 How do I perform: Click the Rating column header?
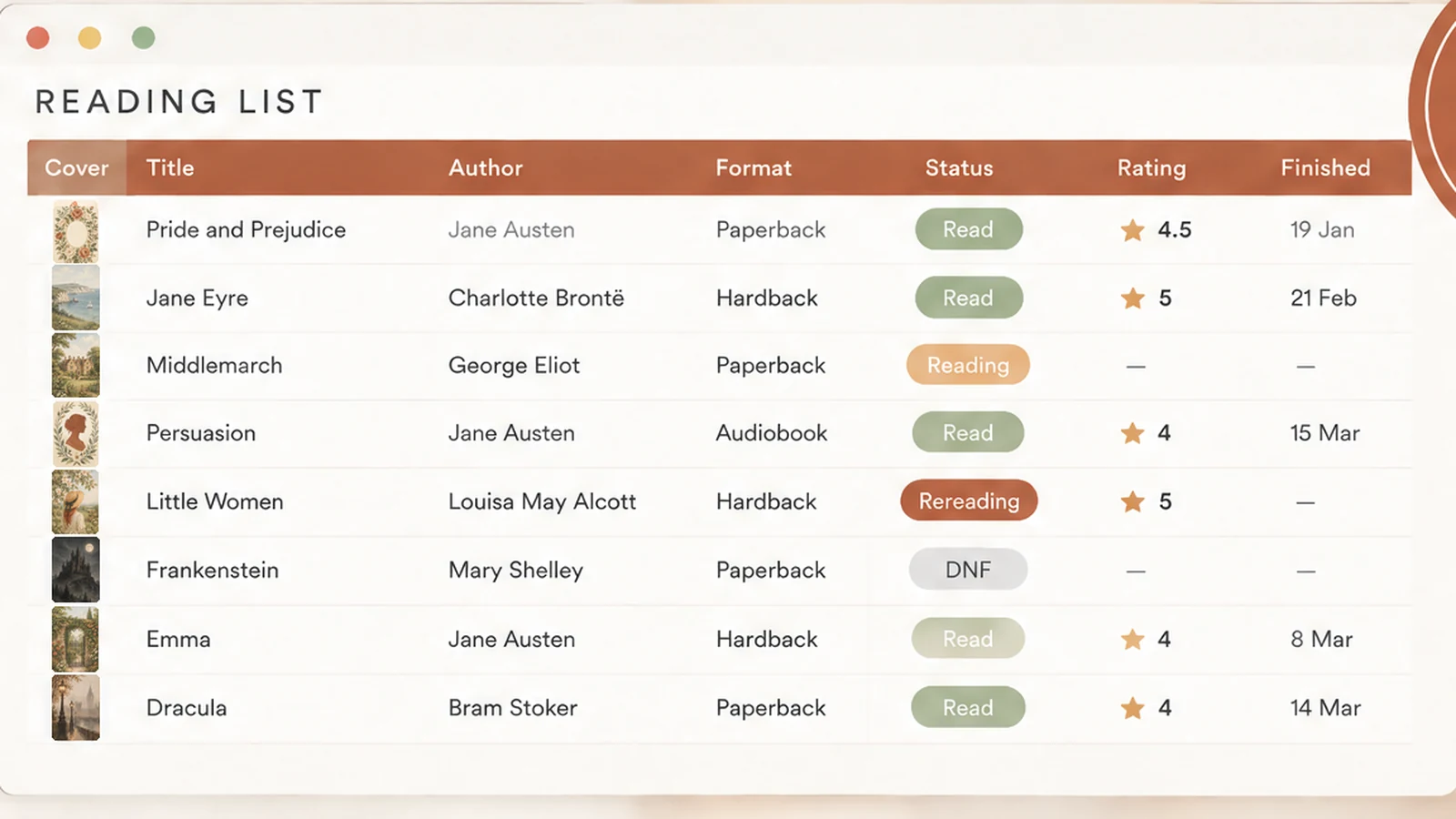tap(1152, 168)
